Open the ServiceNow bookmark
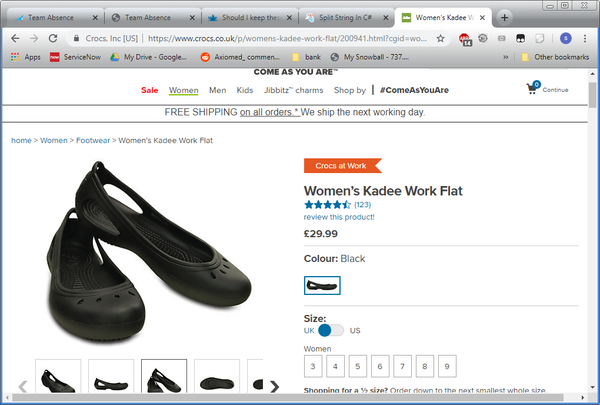600x405 pixels. coord(75,57)
